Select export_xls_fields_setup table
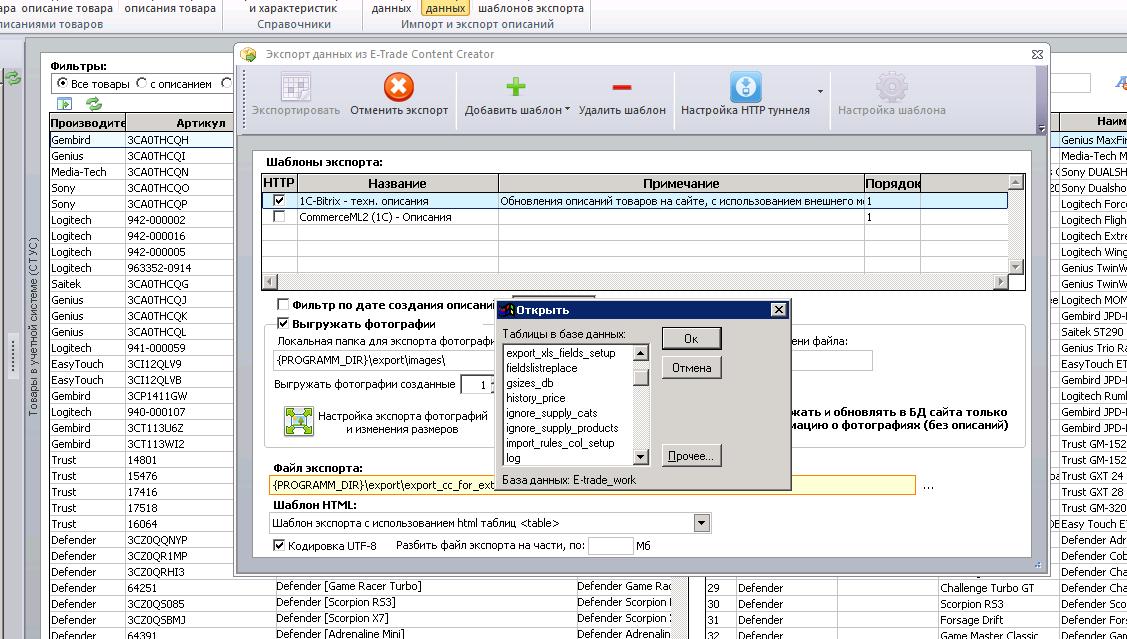Viewport: 1127px width, 639px height. point(561,353)
